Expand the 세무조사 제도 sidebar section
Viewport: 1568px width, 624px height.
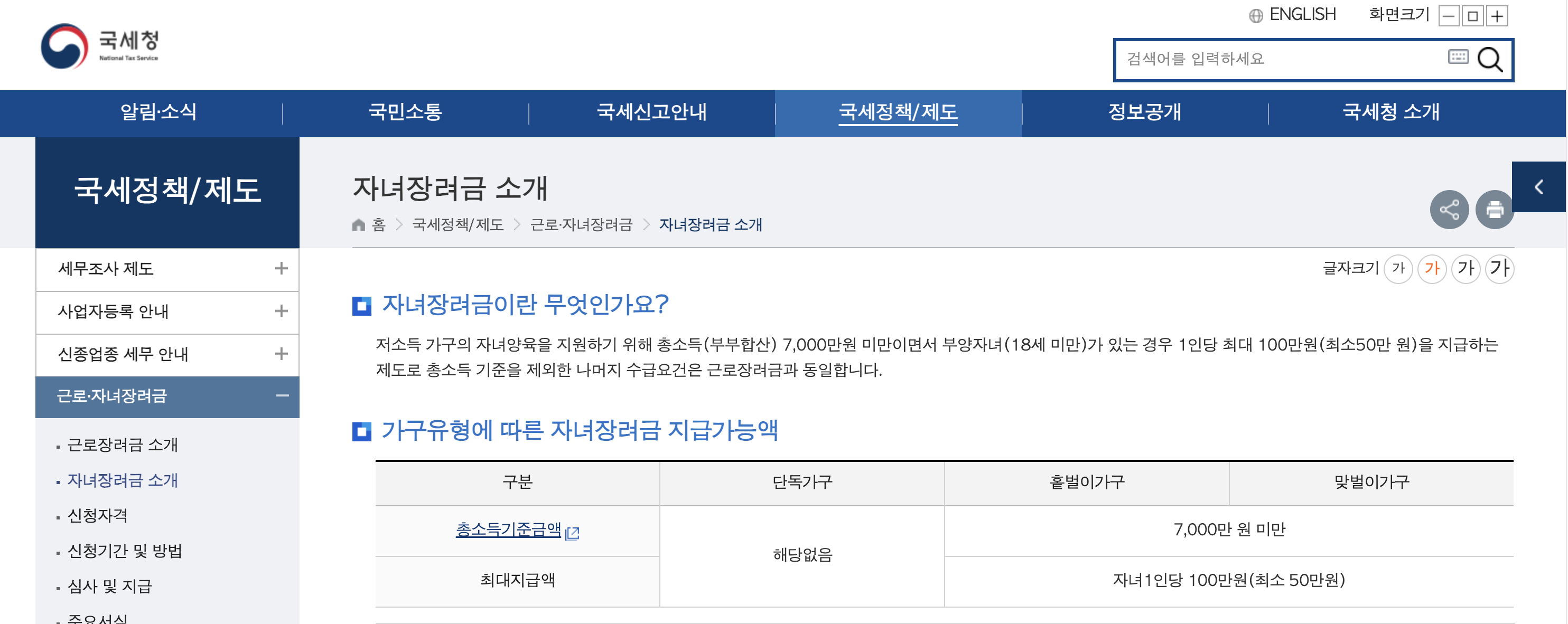click(281, 268)
